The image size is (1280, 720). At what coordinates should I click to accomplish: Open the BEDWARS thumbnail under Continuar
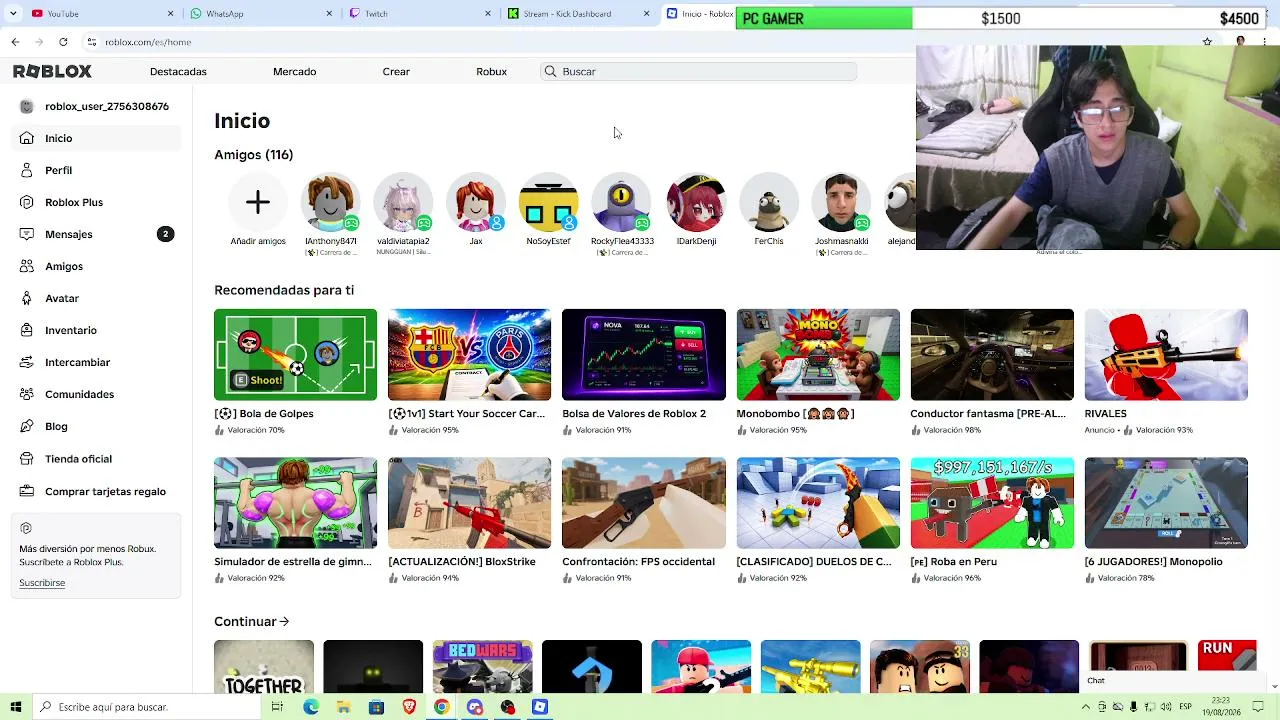click(x=483, y=667)
